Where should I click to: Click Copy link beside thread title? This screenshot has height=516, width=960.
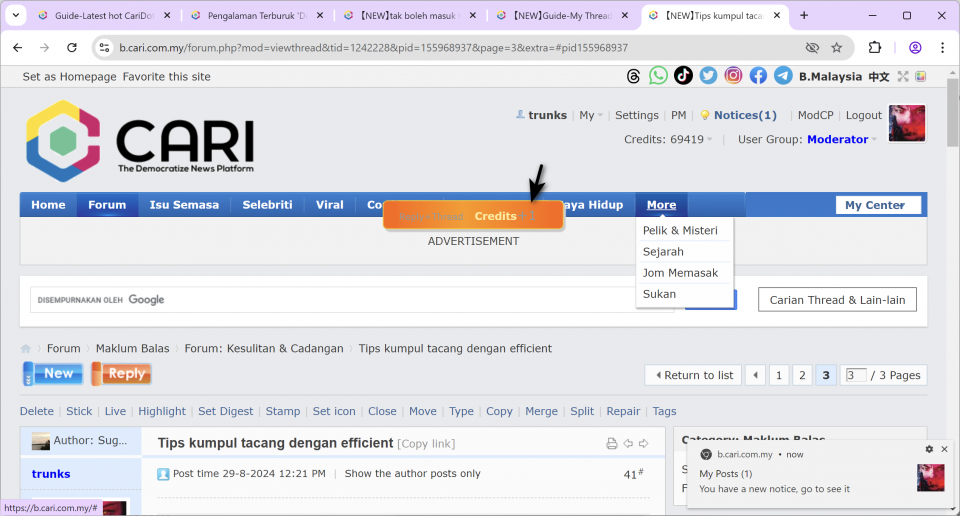[x=426, y=444]
